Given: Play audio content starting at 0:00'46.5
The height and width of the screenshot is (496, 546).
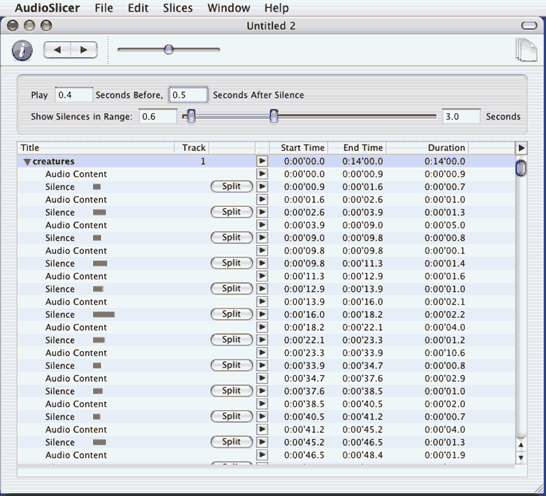Looking at the screenshot, I should point(262,455).
